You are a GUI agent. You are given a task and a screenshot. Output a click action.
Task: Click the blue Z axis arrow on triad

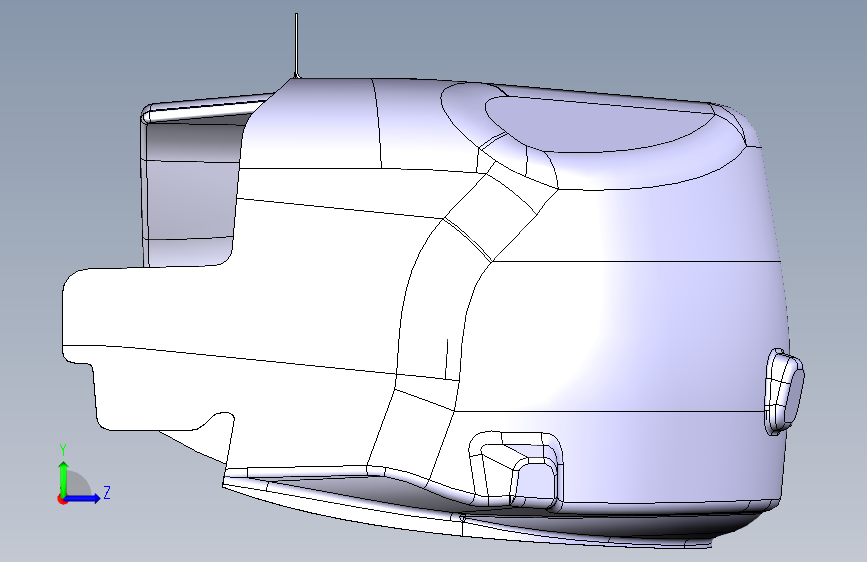point(83,498)
